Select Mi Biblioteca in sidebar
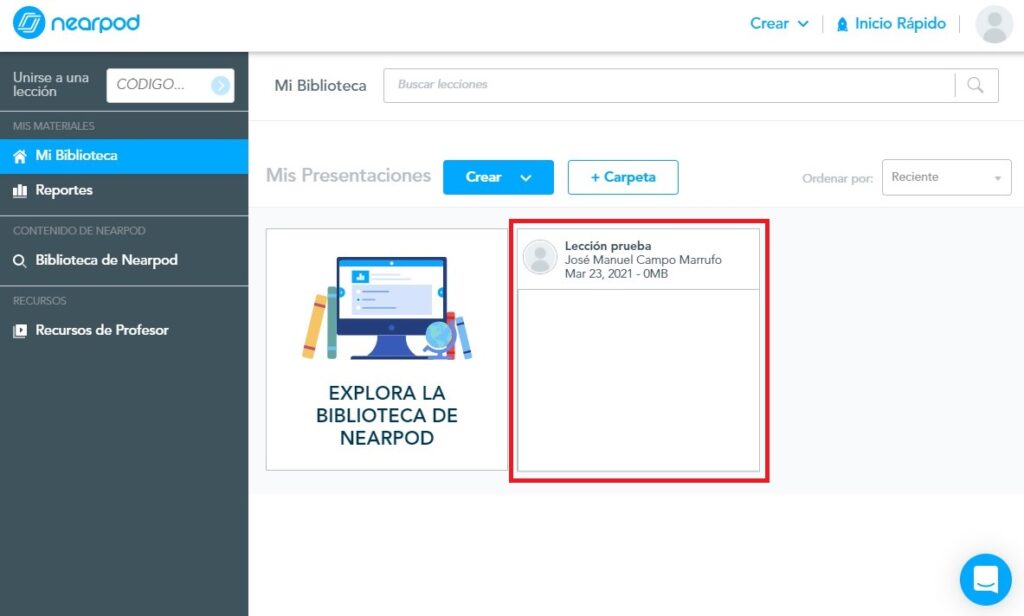The image size is (1024, 616). point(76,156)
